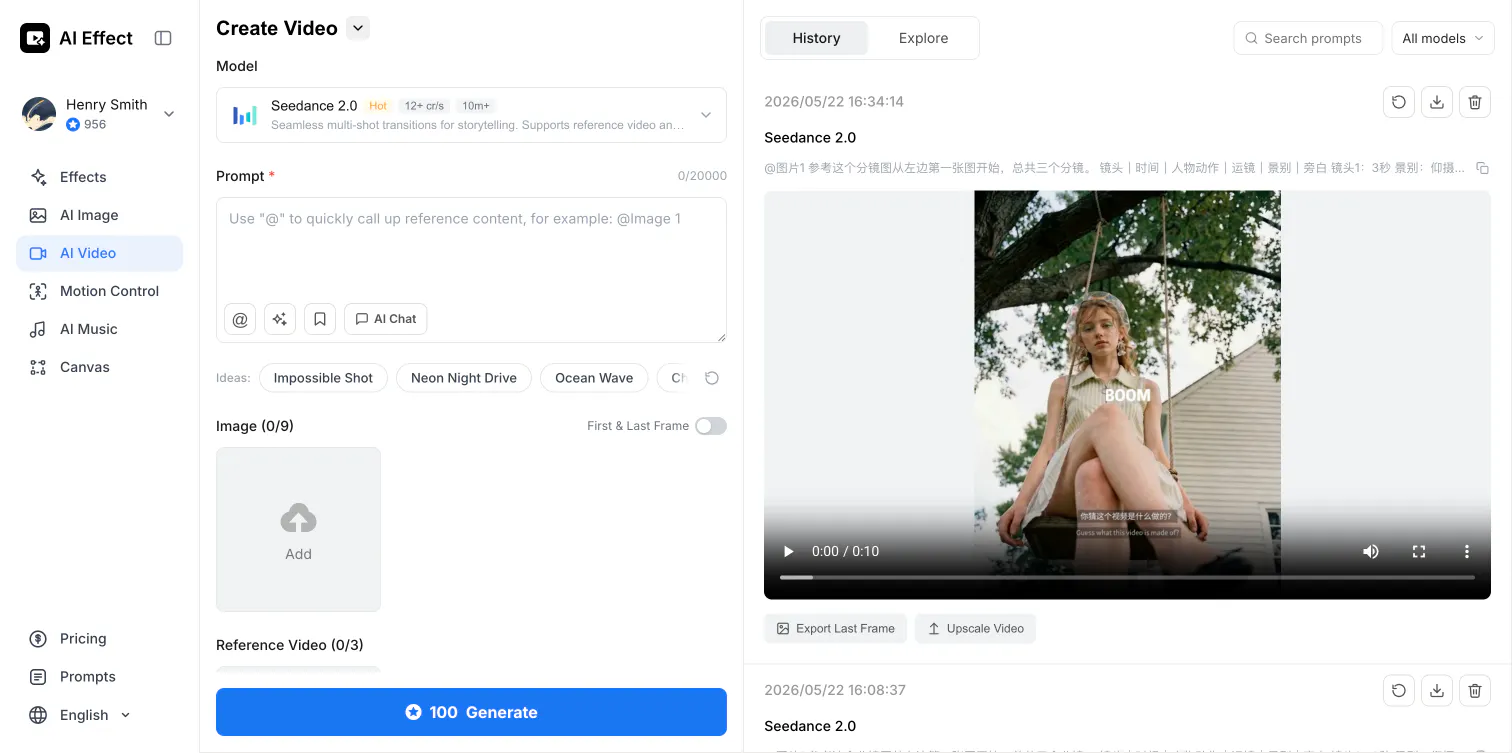Regenerate the 16:08:37 video entry

pyautogui.click(x=1399, y=690)
